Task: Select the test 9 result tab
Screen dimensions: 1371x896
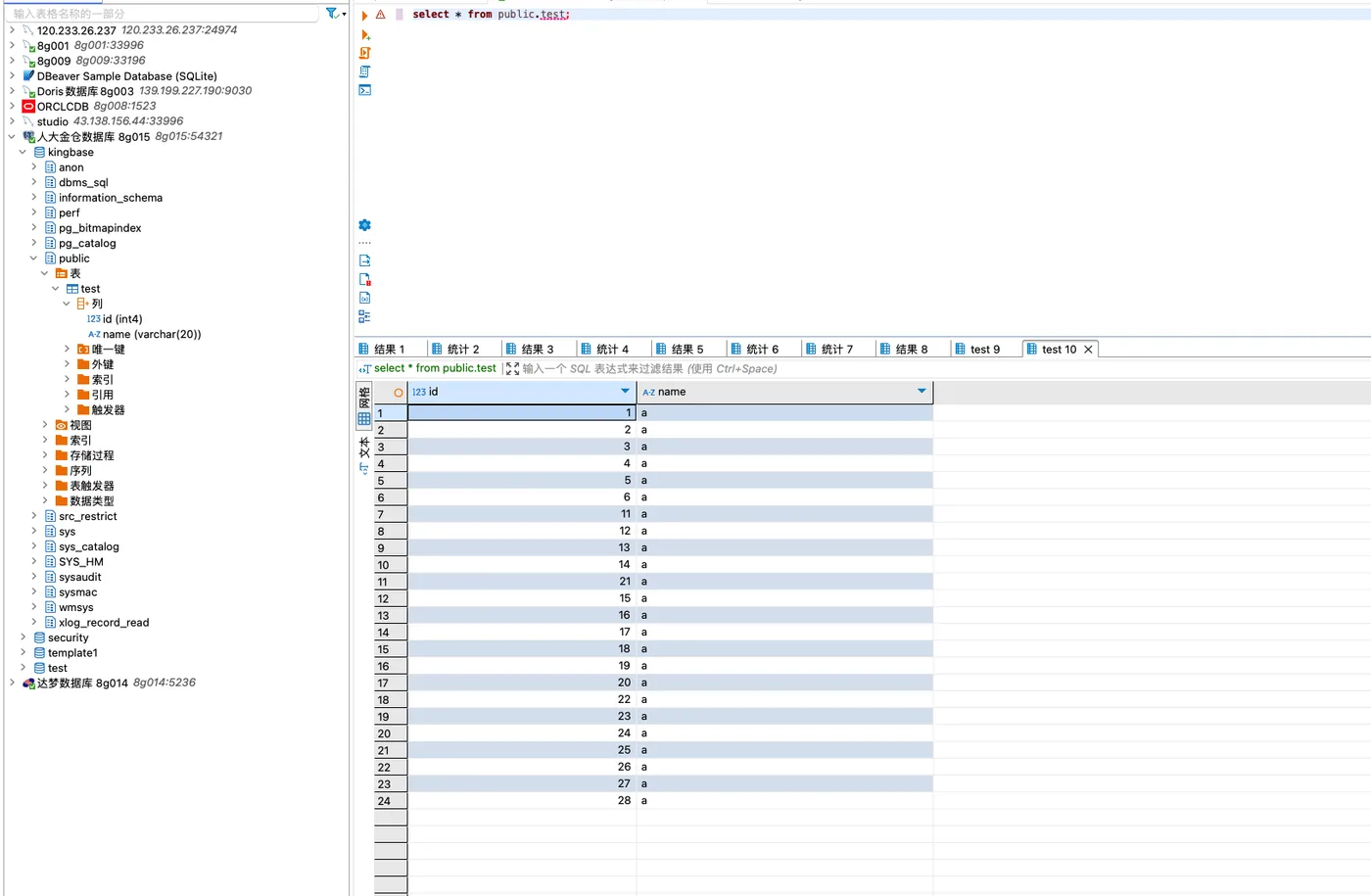Action: pyautogui.click(x=977, y=350)
